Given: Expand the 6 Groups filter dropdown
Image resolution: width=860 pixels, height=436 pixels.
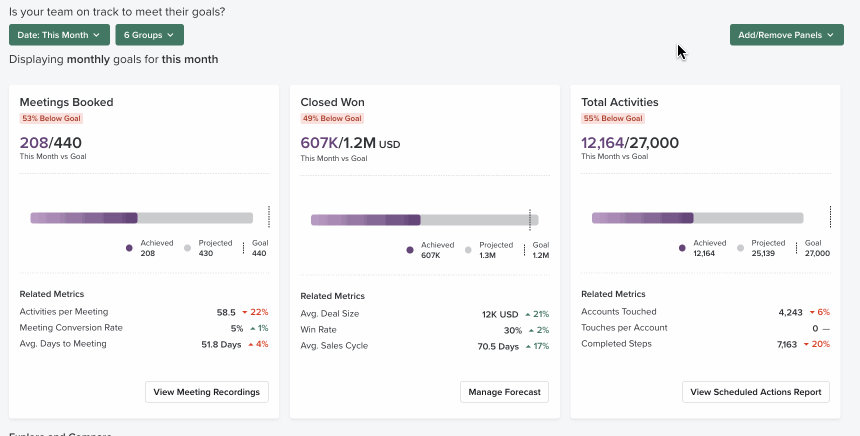Looking at the screenshot, I should pyautogui.click(x=149, y=35).
